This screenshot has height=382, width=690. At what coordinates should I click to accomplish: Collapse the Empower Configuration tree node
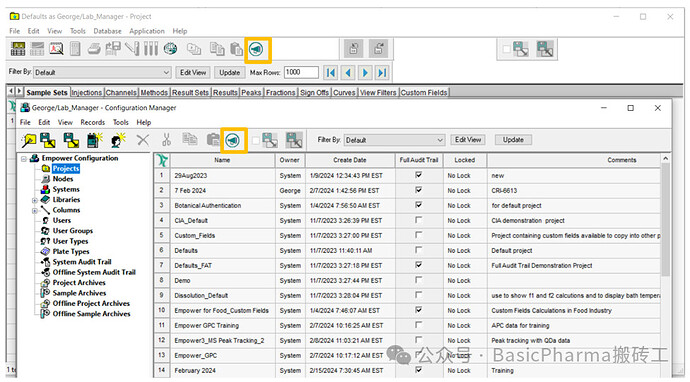(x=24, y=158)
